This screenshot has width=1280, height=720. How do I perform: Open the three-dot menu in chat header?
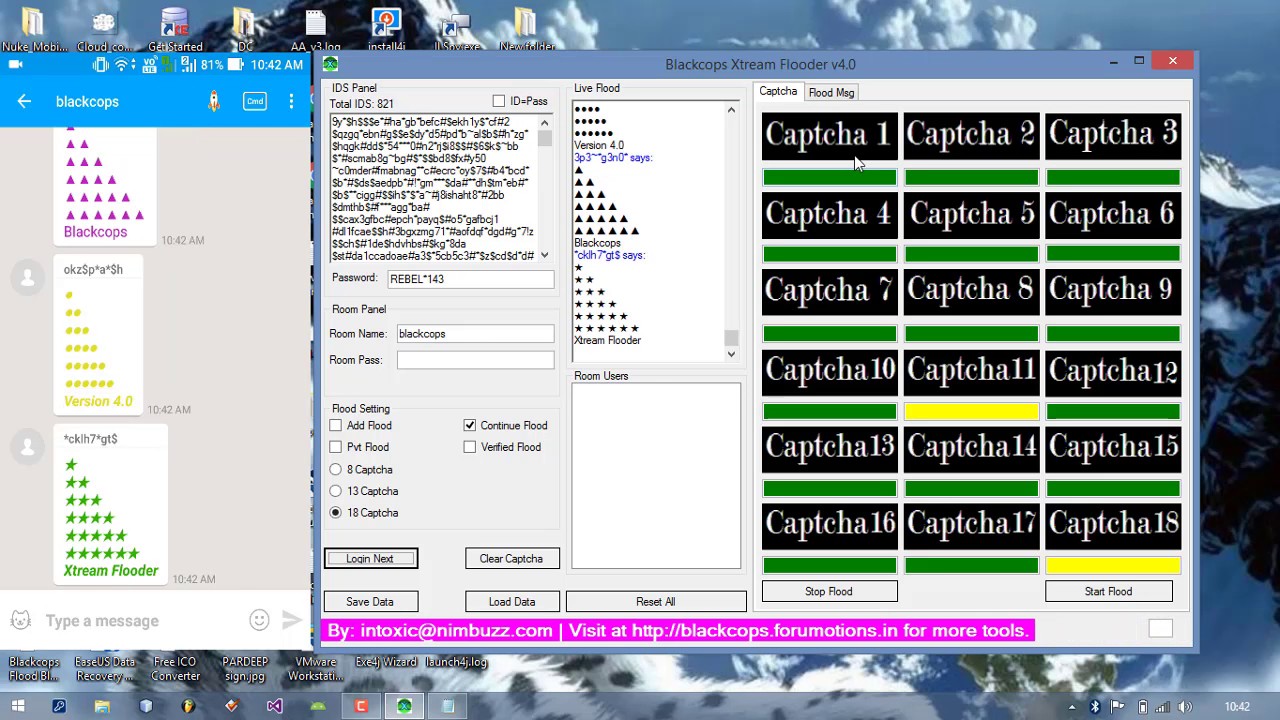291,101
